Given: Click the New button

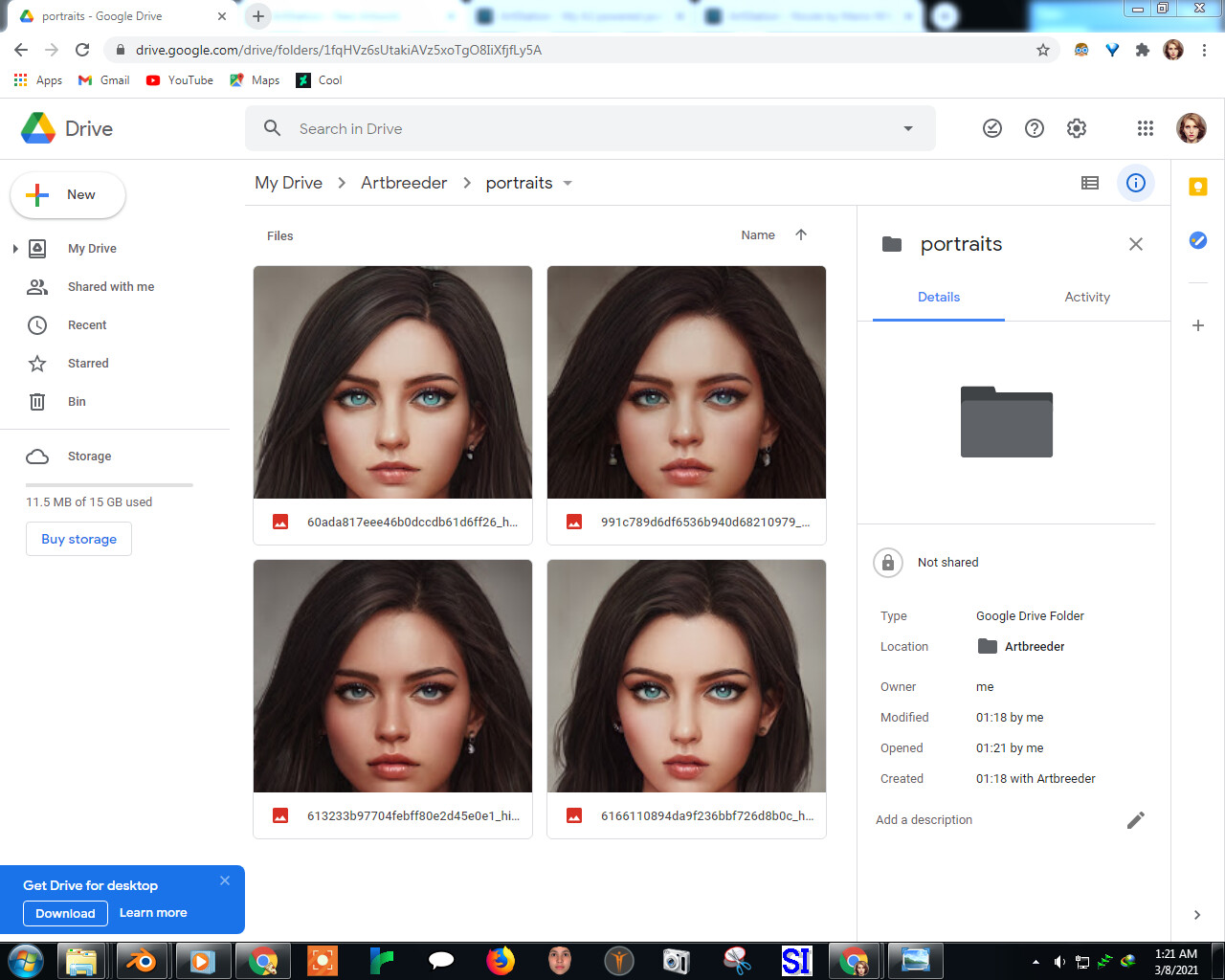Looking at the screenshot, I should (68, 195).
